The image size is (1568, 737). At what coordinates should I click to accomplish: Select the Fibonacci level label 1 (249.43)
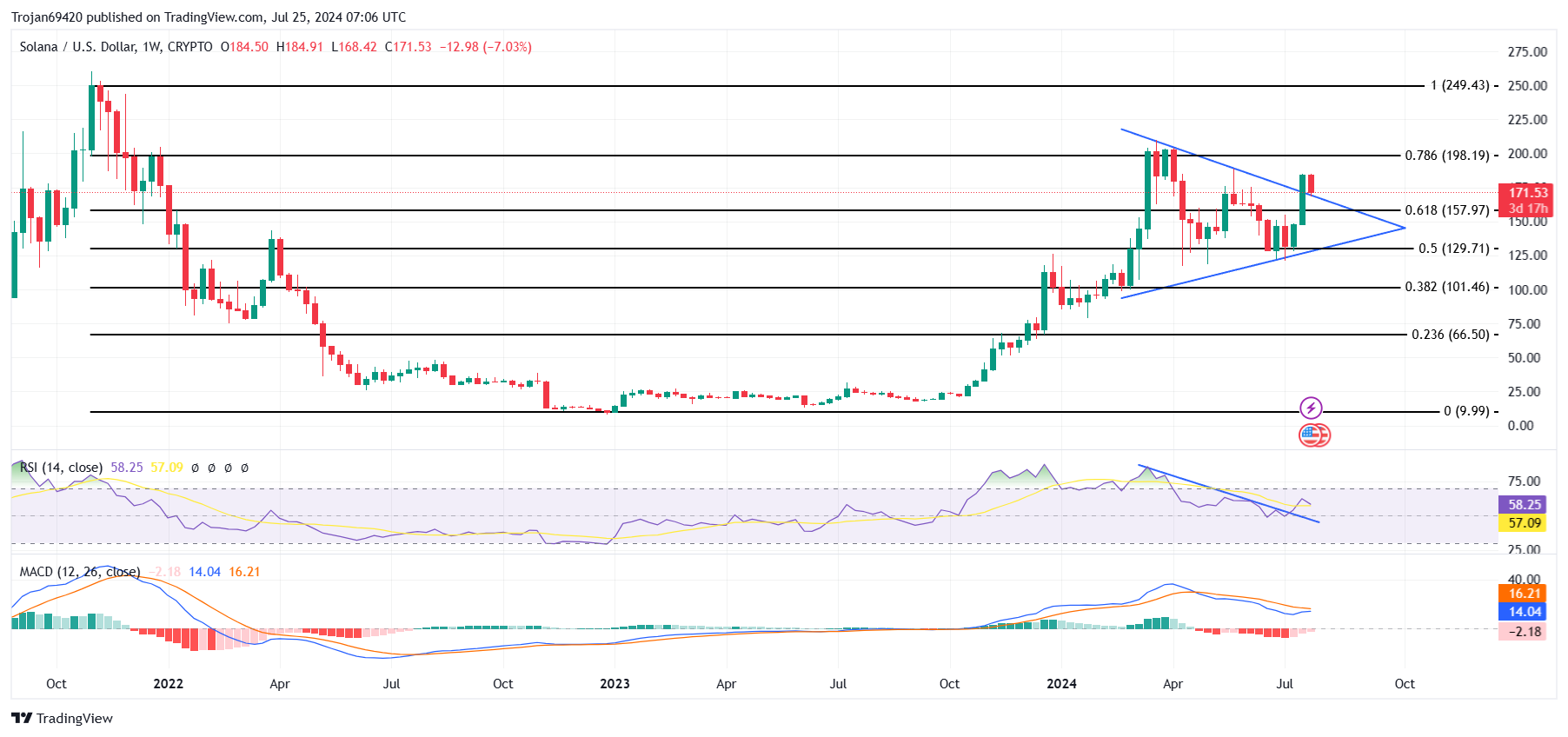point(1459,85)
